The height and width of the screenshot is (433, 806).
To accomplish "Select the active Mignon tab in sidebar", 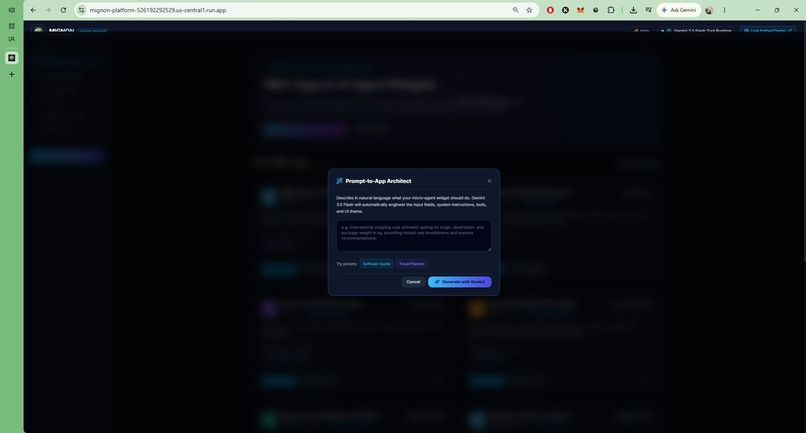I will coord(11,58).
